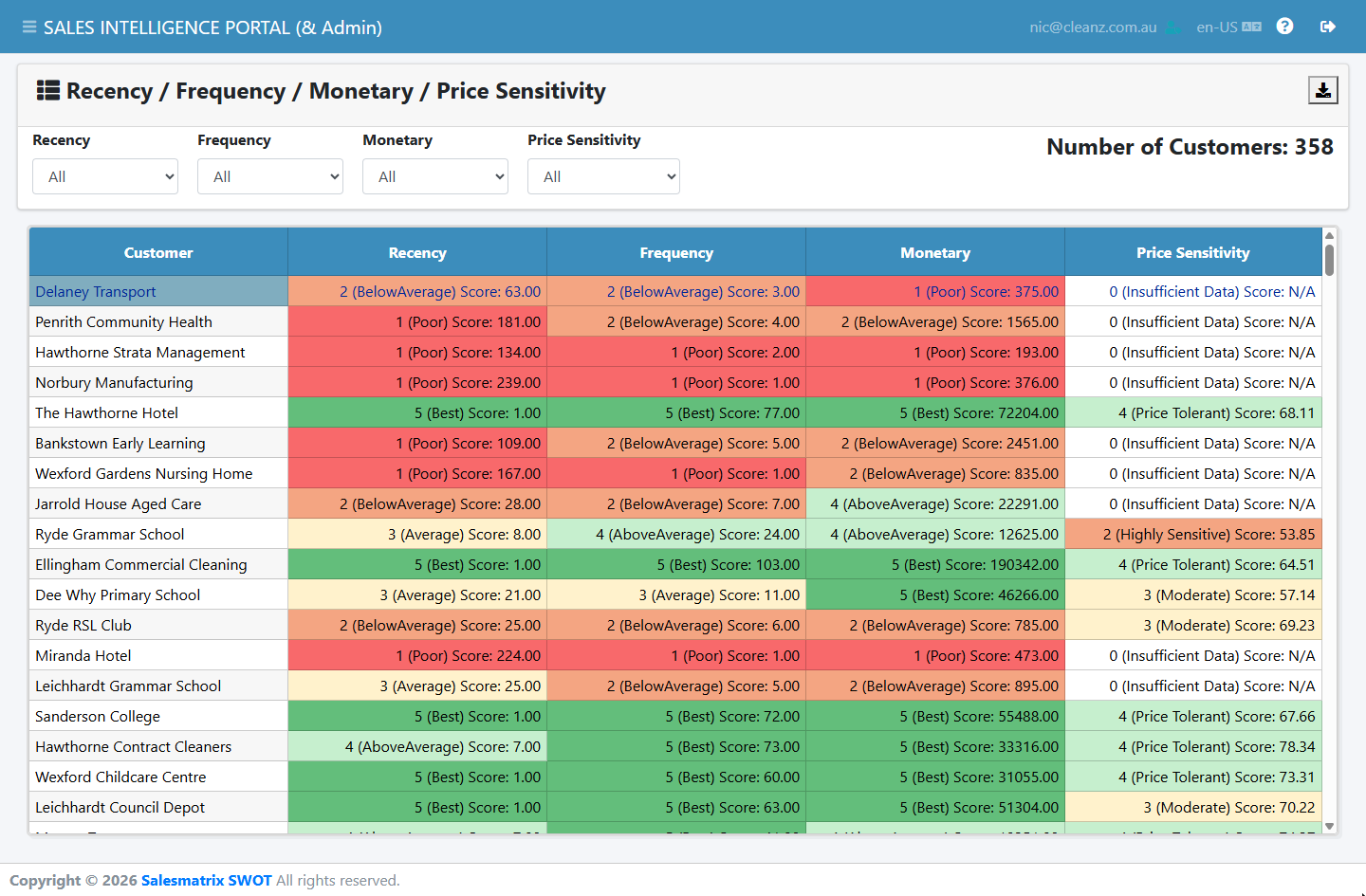Select Leichhardt Council Depot customer

(x=158, y=807)
